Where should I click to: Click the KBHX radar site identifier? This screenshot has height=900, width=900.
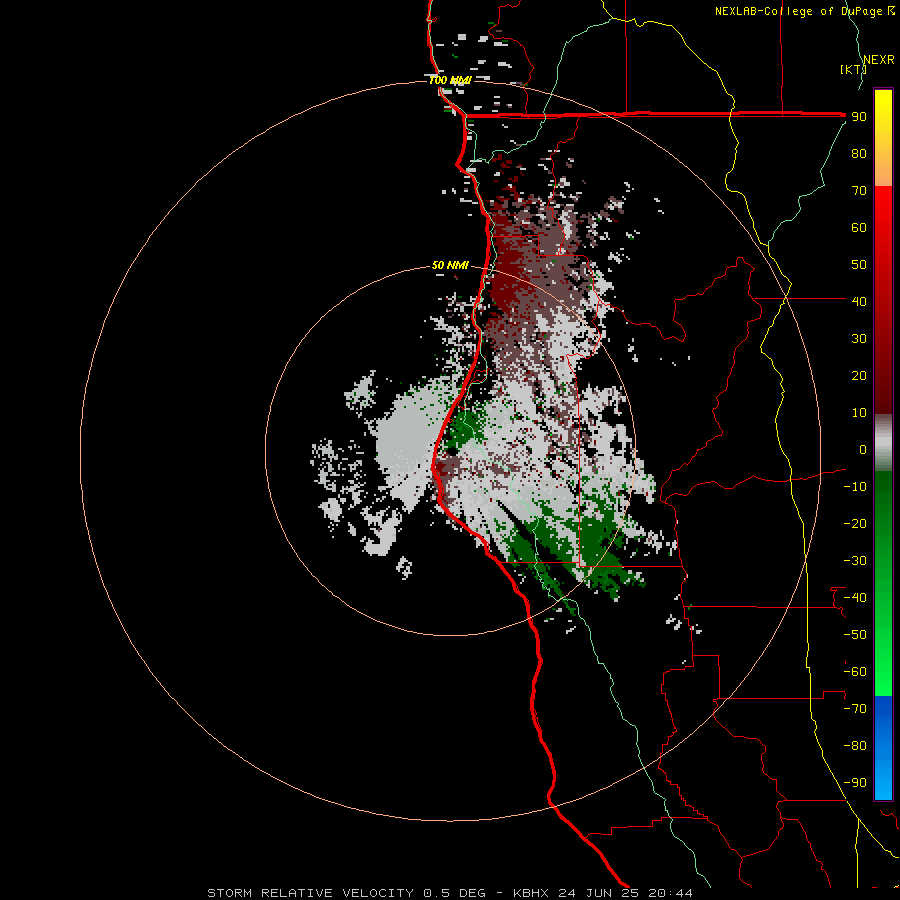pyautogui.click(x=531, y=893)
